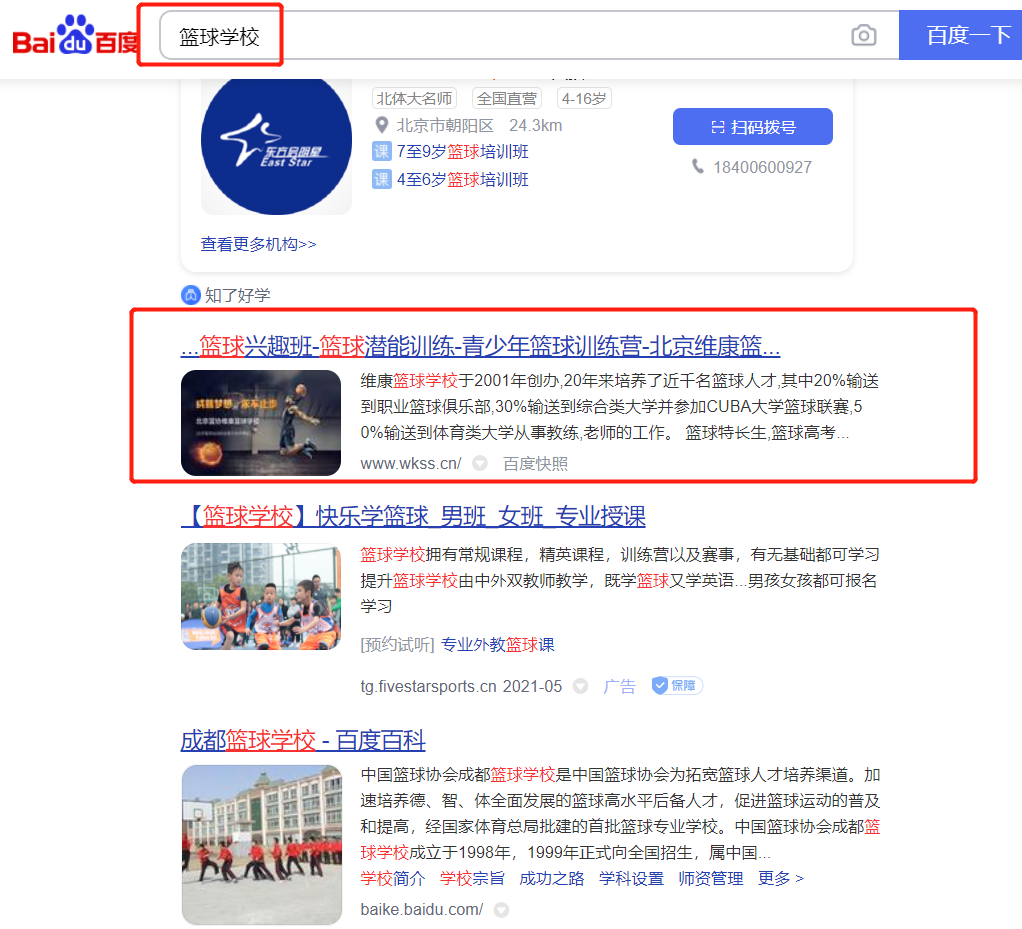Select the 北体大名师 tag

pyautogui.click(x=415, y=98)
